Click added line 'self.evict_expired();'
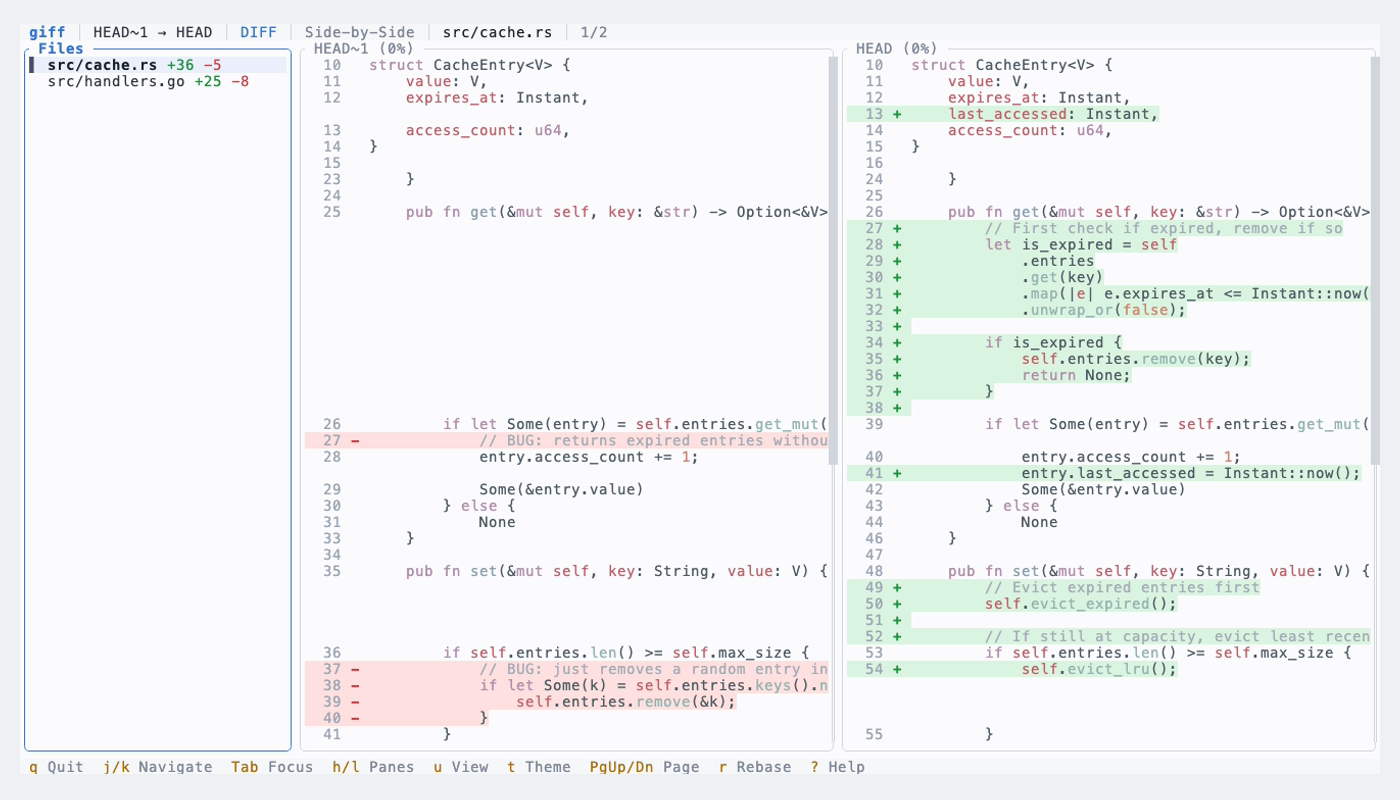This screenshot has height=800, width=1400. pos(1012,604)
